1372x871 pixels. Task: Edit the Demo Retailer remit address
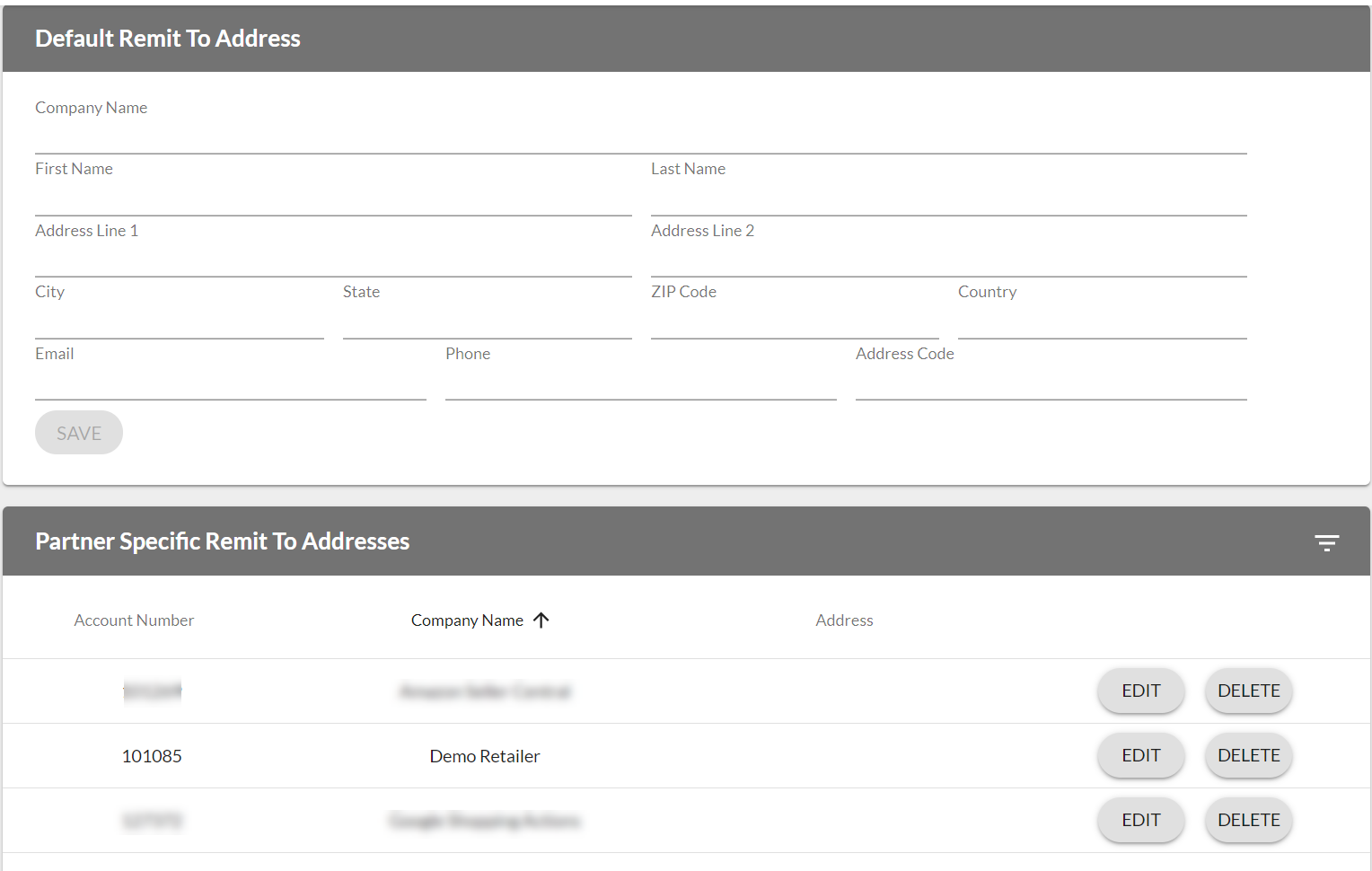pyautogui.click(x=1140, y=756)
